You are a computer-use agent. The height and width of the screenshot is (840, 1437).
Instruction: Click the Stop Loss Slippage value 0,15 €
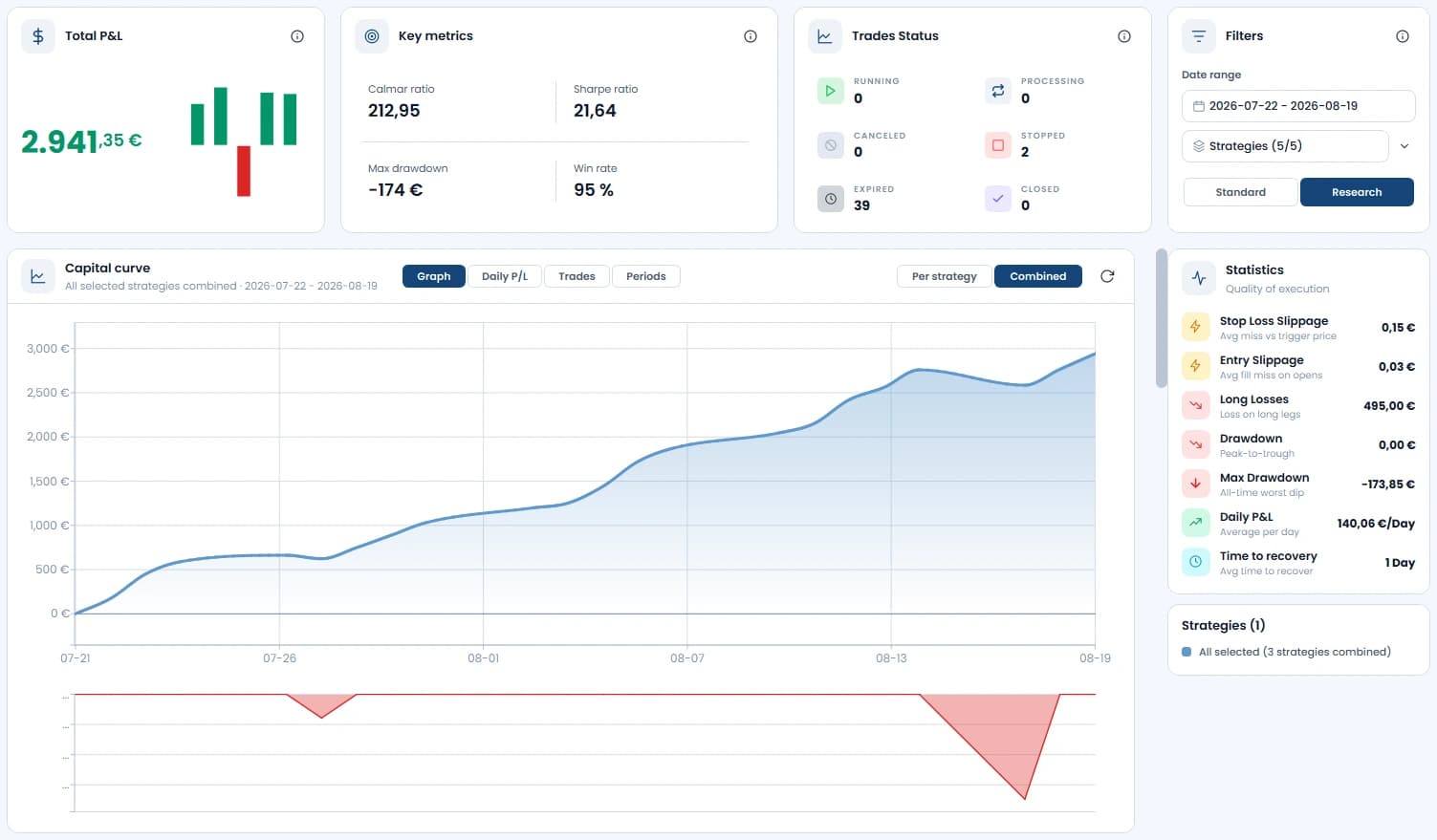click(x=1398, y=328)
